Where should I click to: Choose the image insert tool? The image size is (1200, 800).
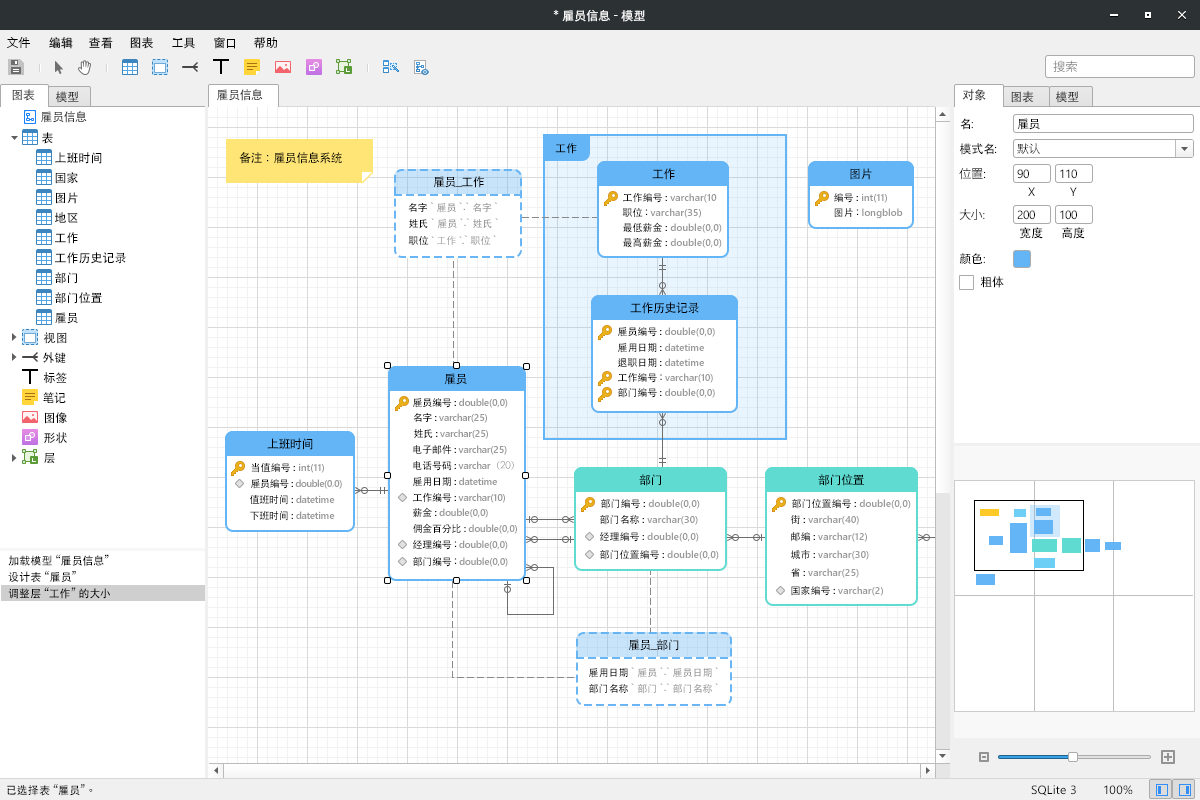[x=283, y=67]
